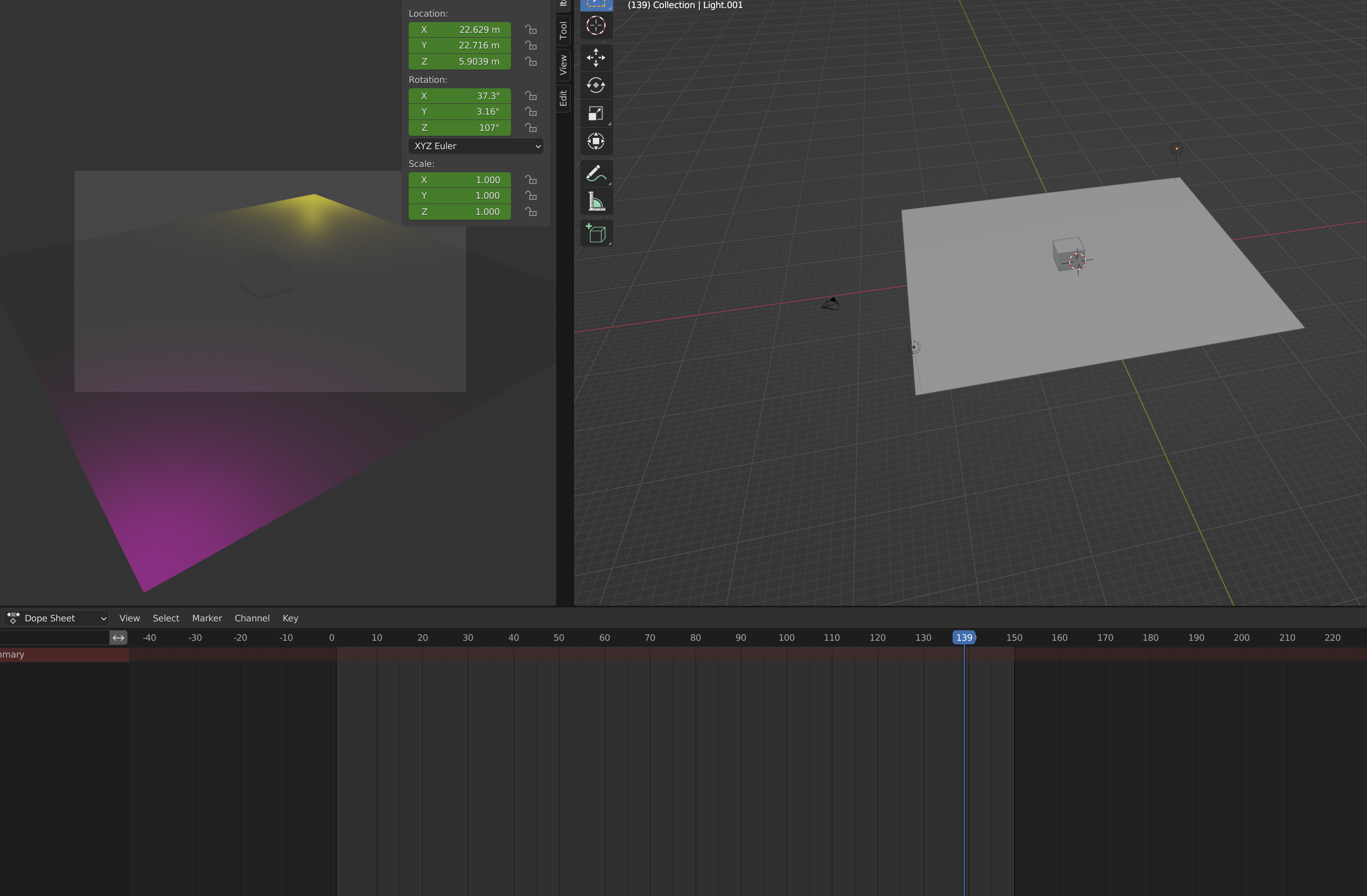Open the Channel menu in Dope Sheet
1367x896 pixels.
(251, 618)
